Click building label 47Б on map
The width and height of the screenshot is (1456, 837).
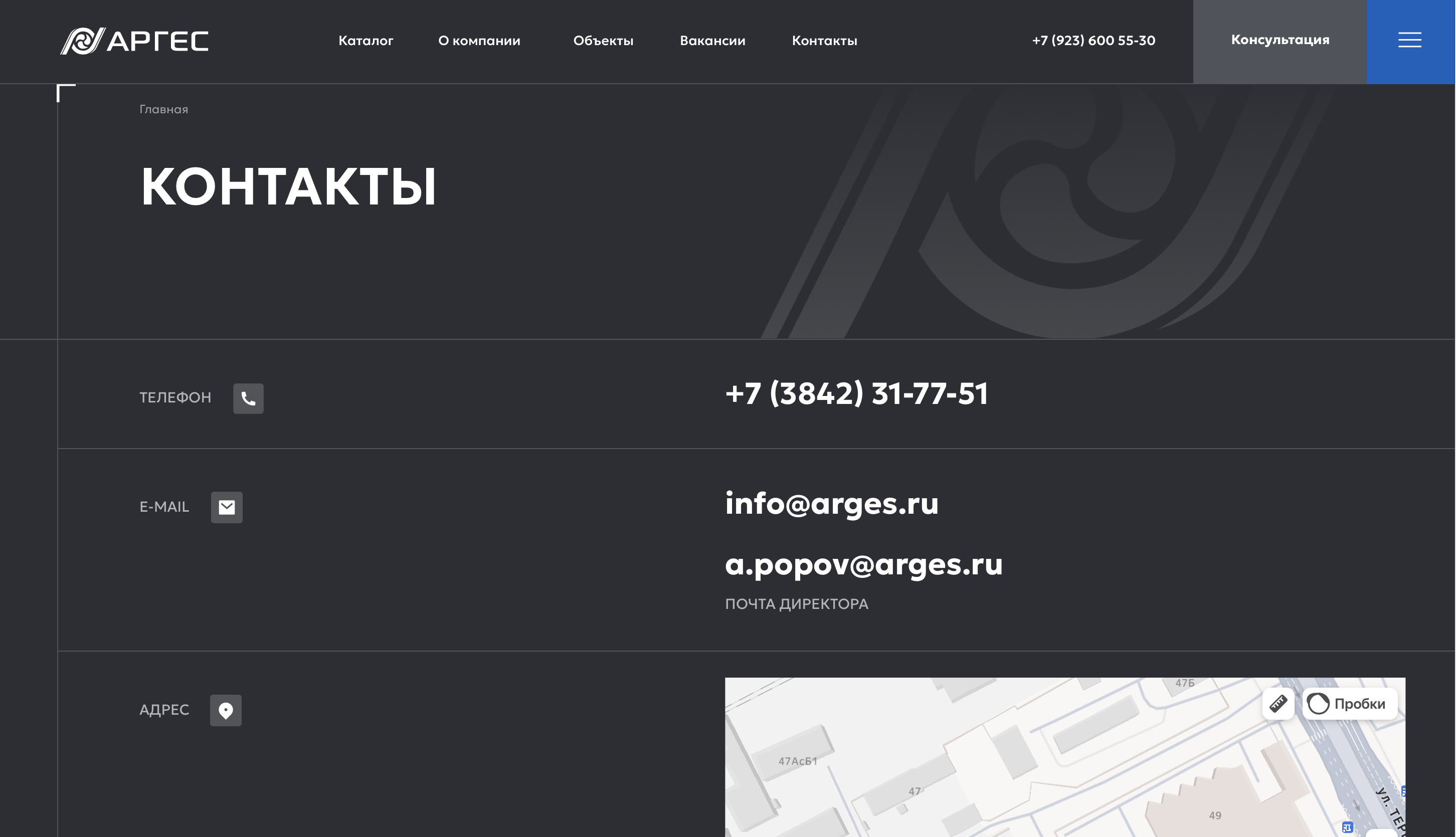[x=1185, y=683]
